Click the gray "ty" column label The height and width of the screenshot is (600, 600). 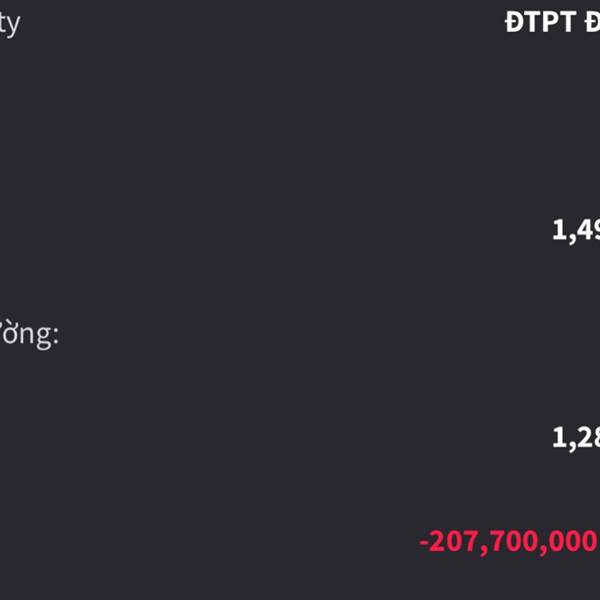[10, 24]
